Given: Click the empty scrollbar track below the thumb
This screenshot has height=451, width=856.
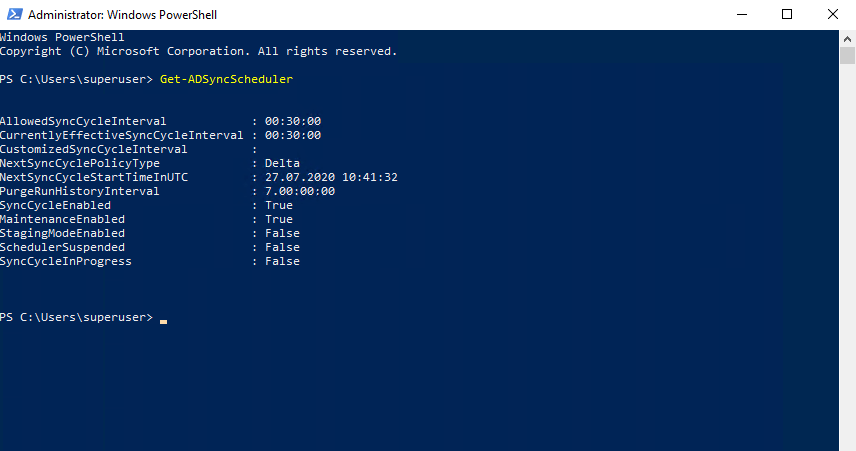Looking at the screenshot, I should pos(847,257).
